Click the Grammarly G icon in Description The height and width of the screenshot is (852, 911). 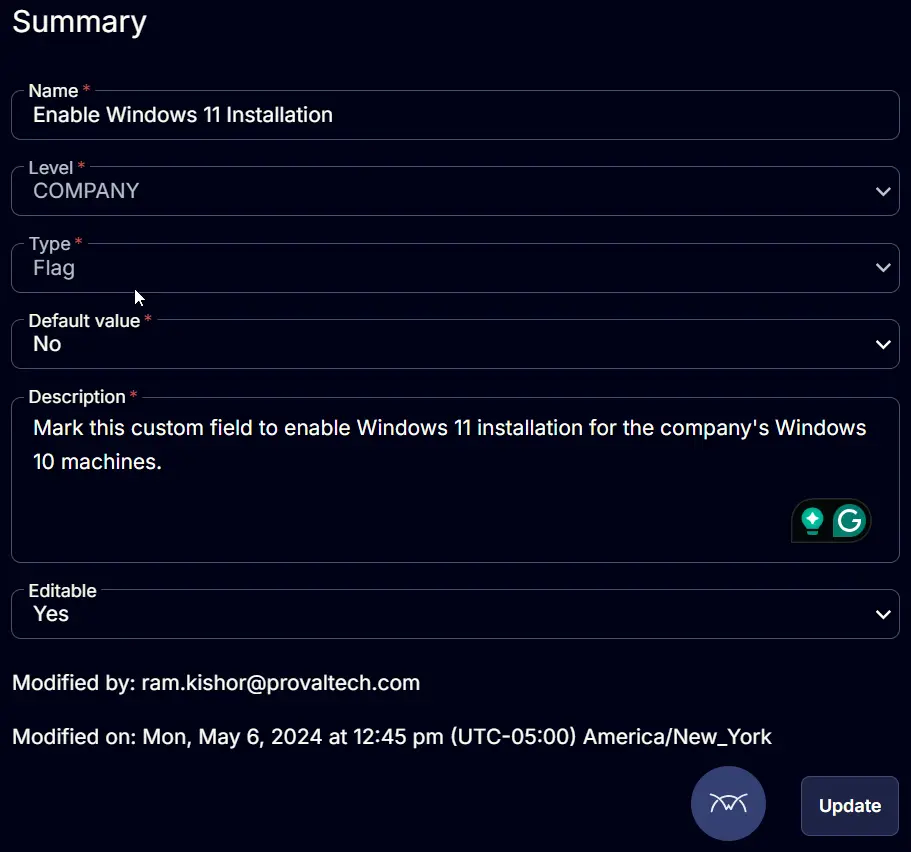849,521
